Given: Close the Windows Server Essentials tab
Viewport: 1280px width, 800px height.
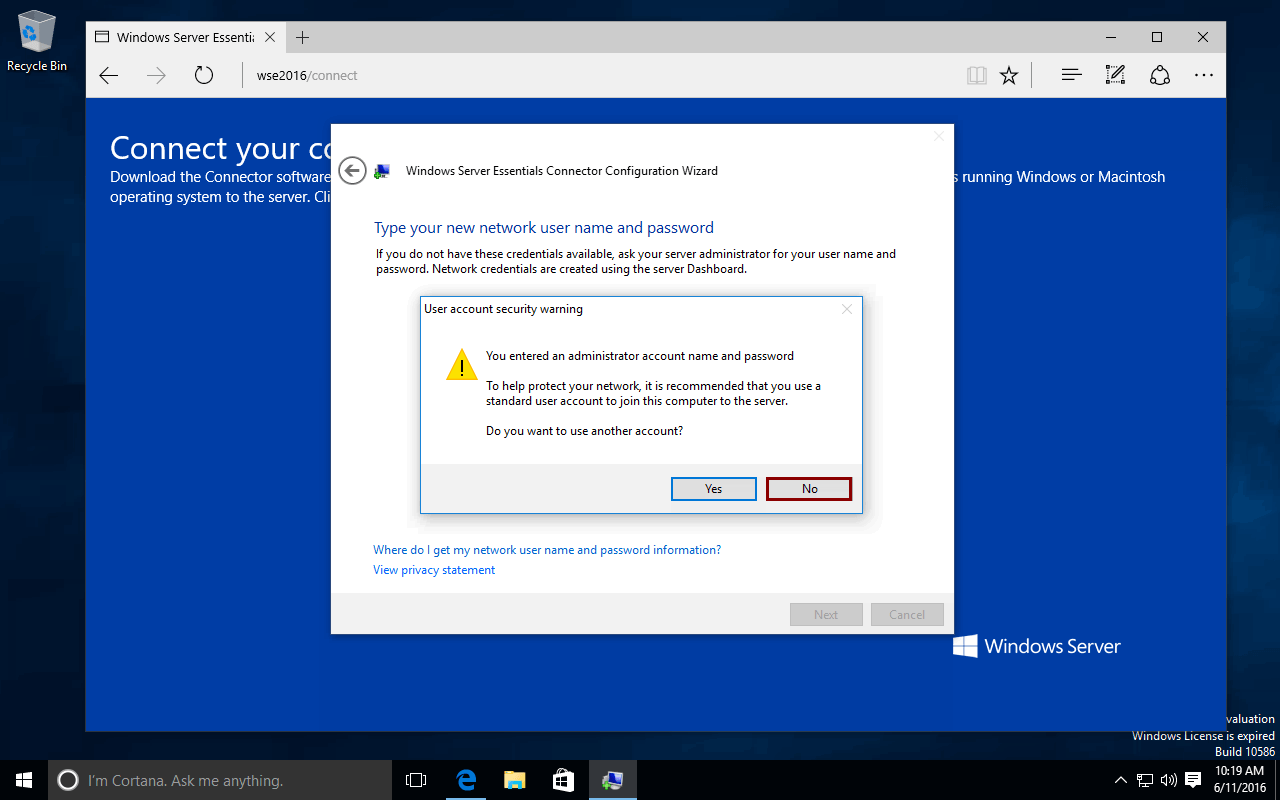Looking at the screenshot, I should (x=270, y=38).
